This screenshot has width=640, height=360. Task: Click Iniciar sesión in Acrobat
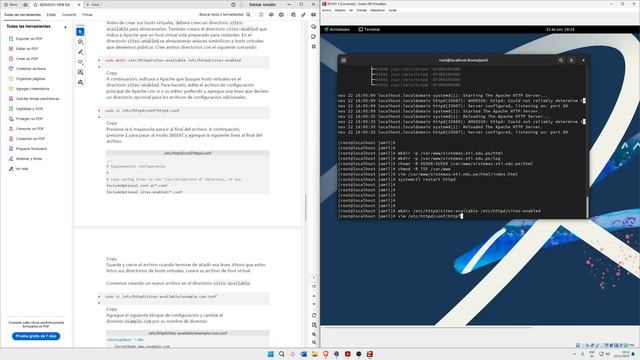262,4
